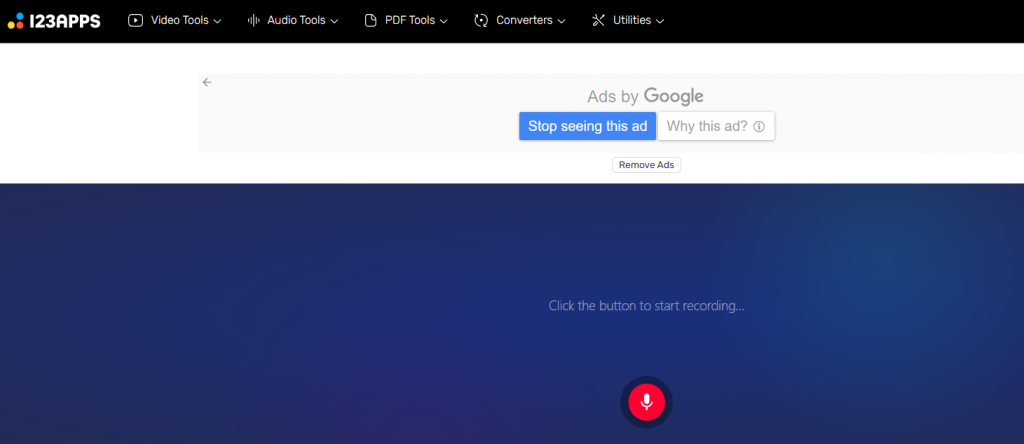Click the back arrow in the ad panel

click(x=207, y=82)
